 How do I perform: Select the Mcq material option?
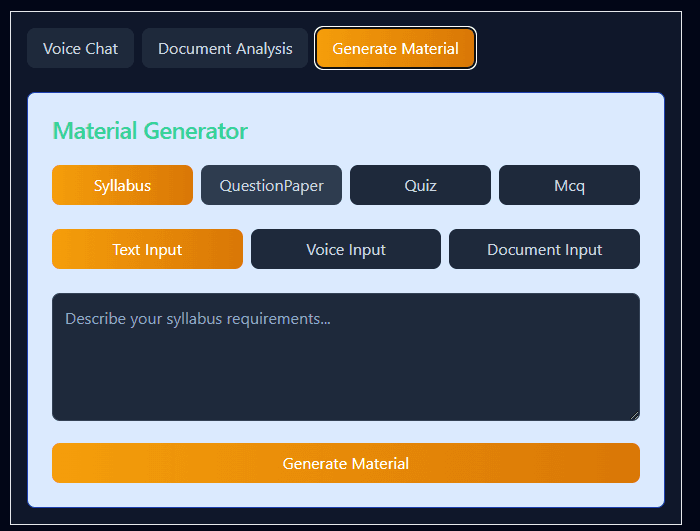(569, 185)
